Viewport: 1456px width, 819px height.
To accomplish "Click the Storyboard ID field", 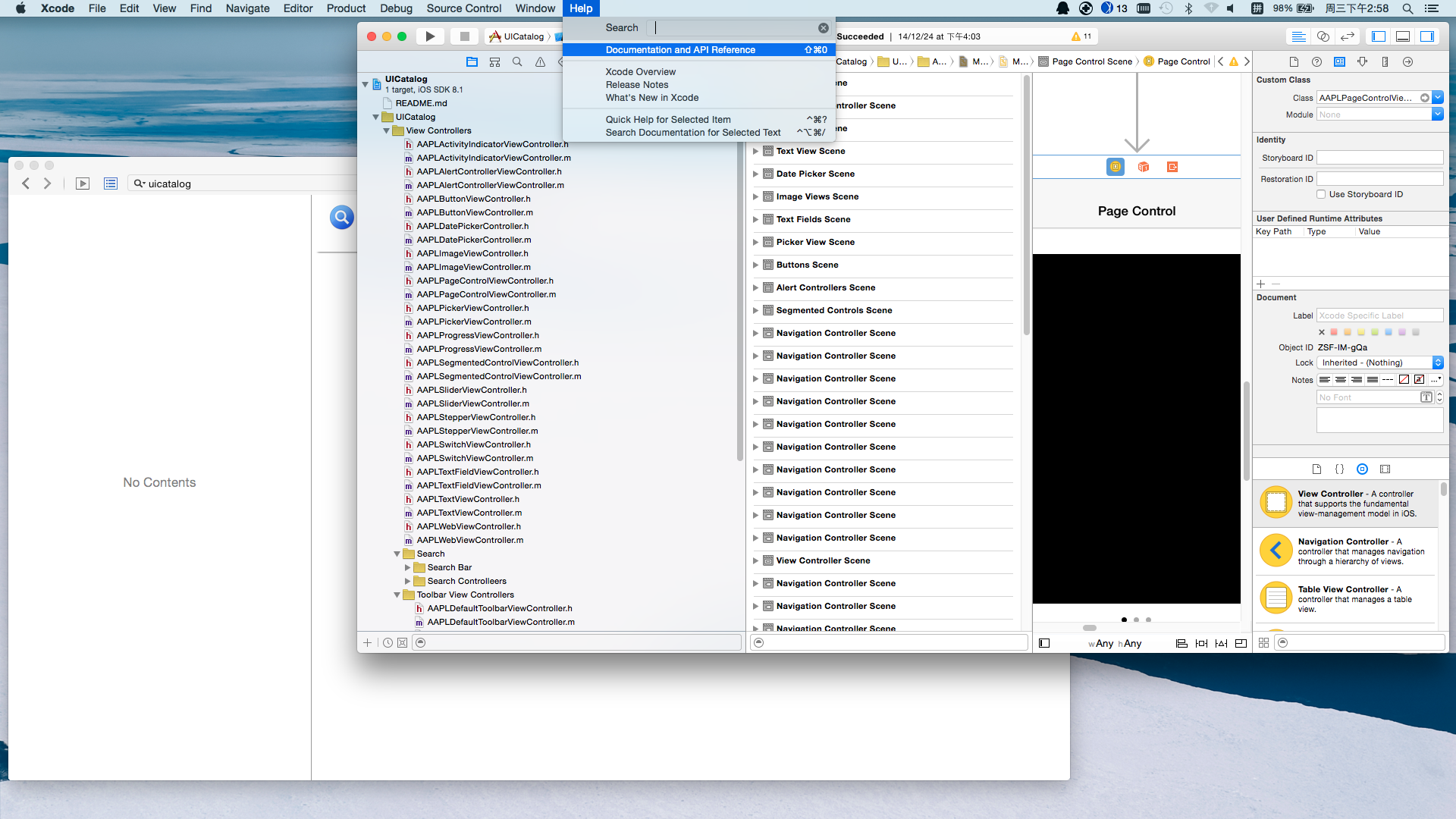I will tap(1380, 158).
